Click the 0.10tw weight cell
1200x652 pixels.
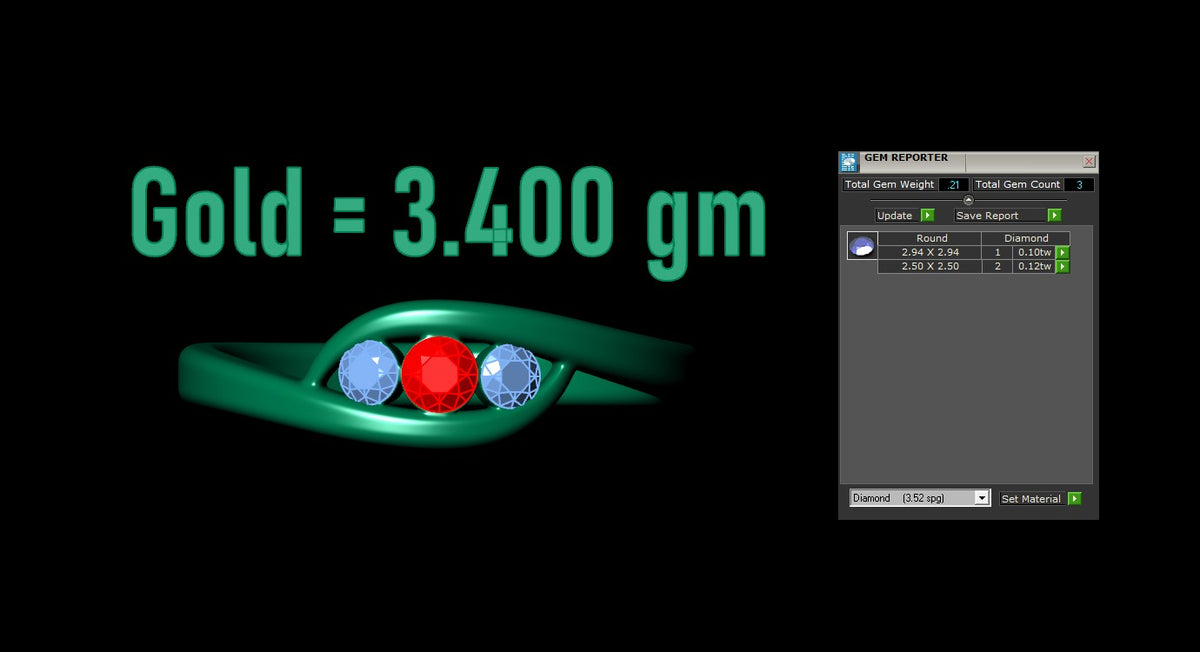point(1034,253)
